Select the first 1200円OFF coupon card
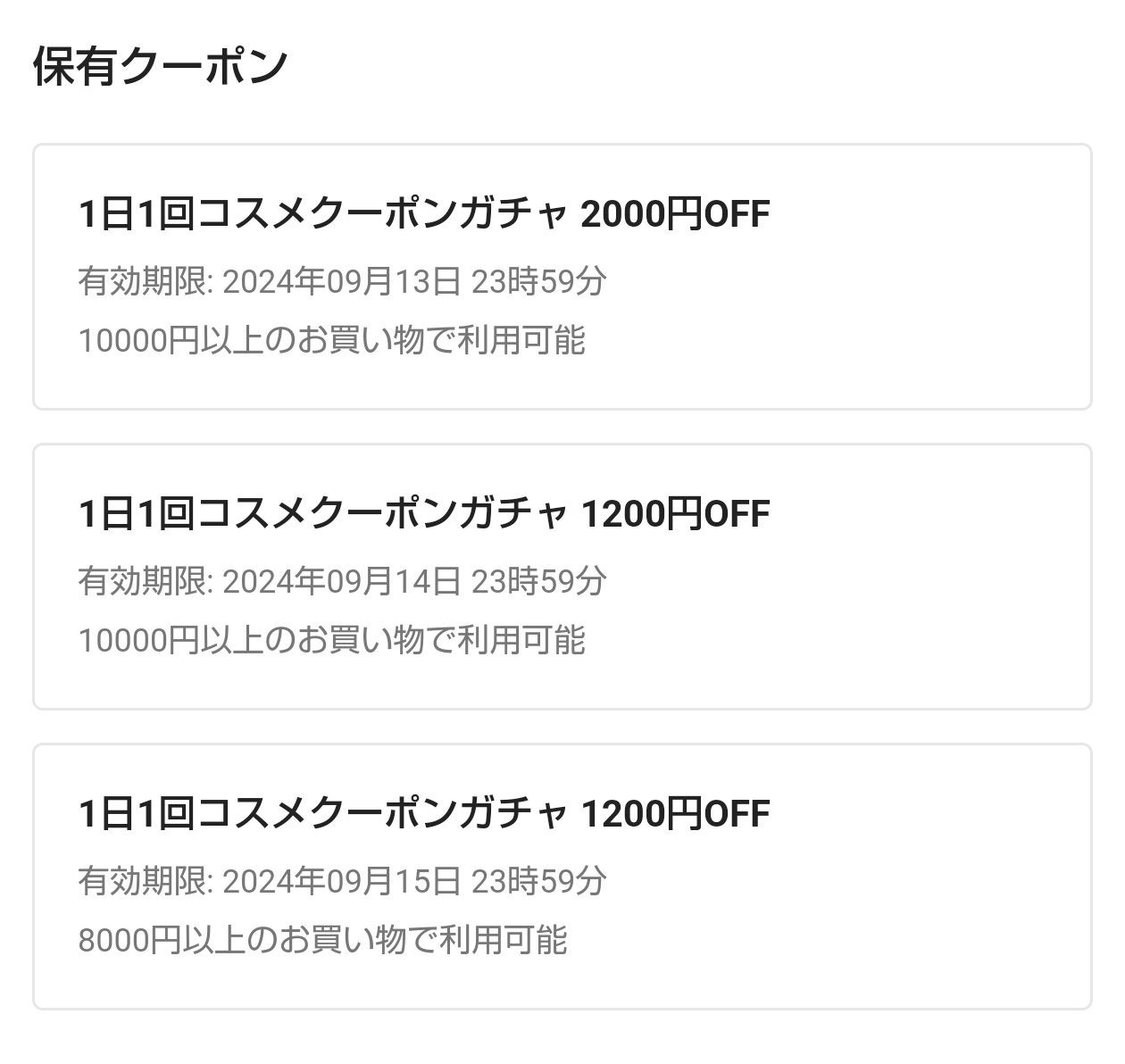This screenshot has height=1064, width=1125. 562,574
